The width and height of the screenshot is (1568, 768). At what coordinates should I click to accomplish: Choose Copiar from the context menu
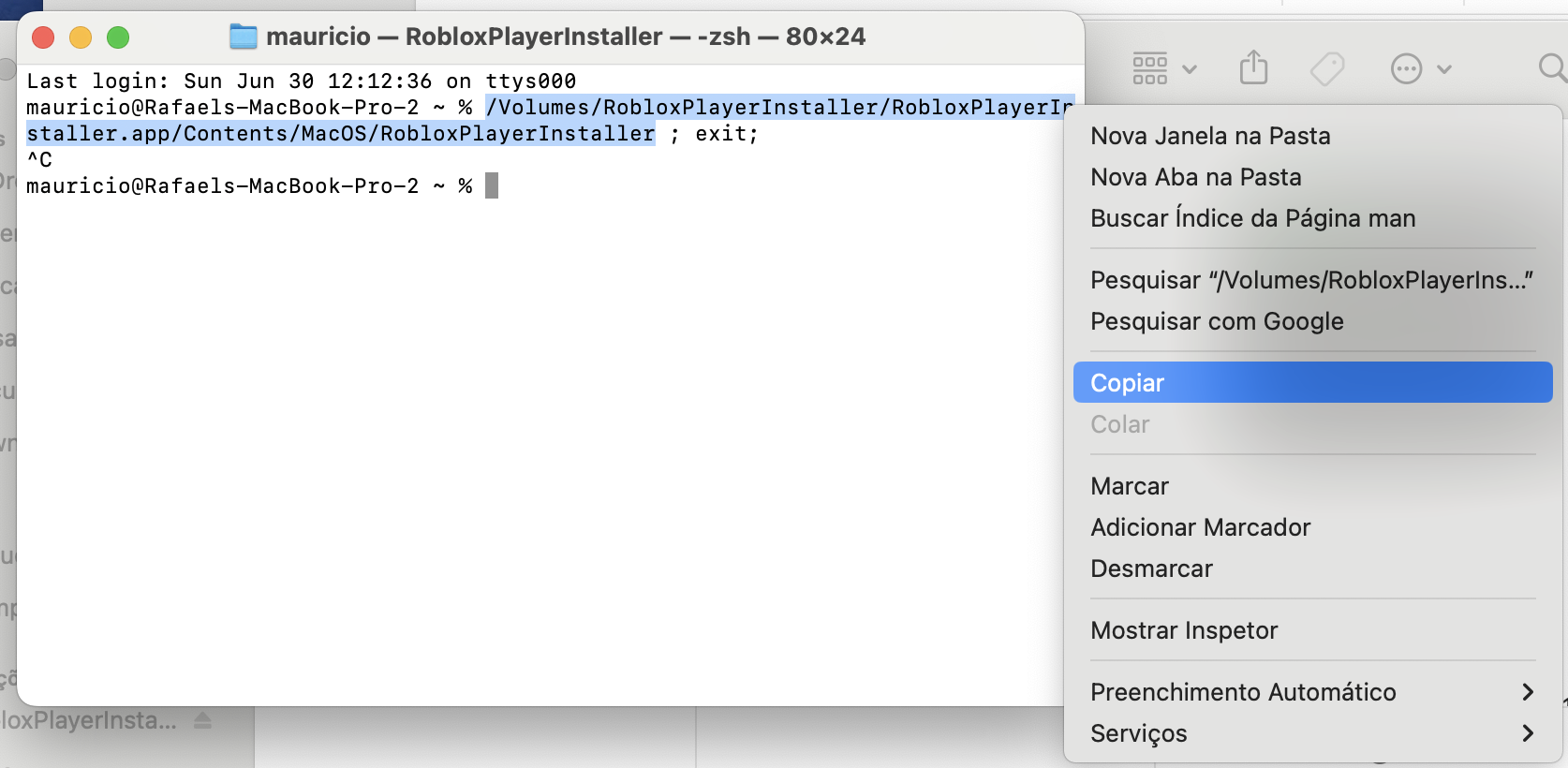pyautogui.click(x=1127, y=383)
